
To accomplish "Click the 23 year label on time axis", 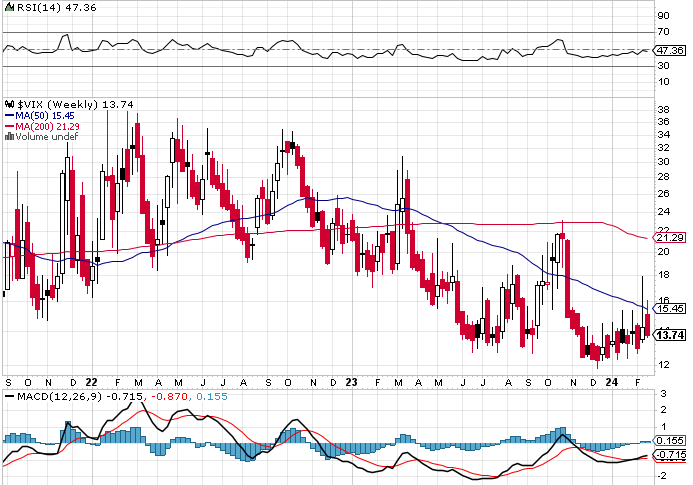I will (x=351, y=382).
